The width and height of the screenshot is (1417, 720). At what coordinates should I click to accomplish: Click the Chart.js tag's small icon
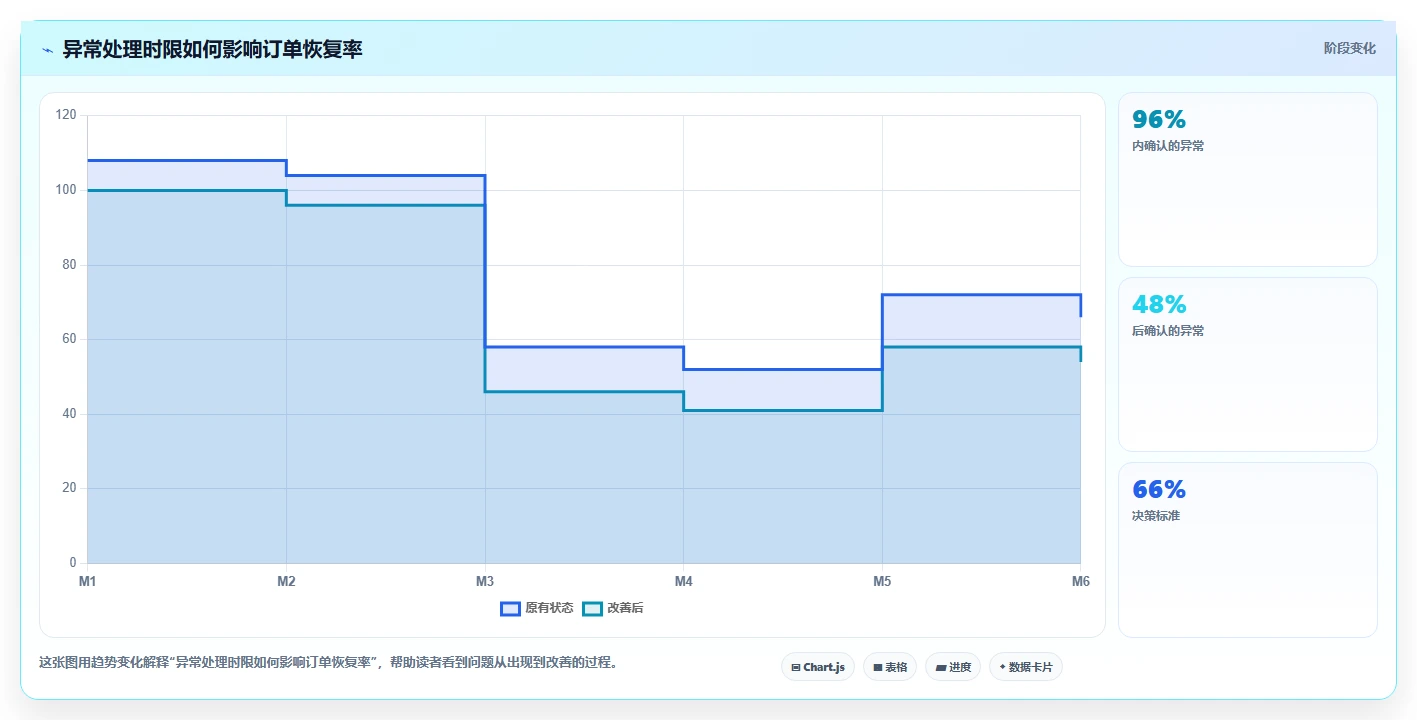tap(795, 667)
